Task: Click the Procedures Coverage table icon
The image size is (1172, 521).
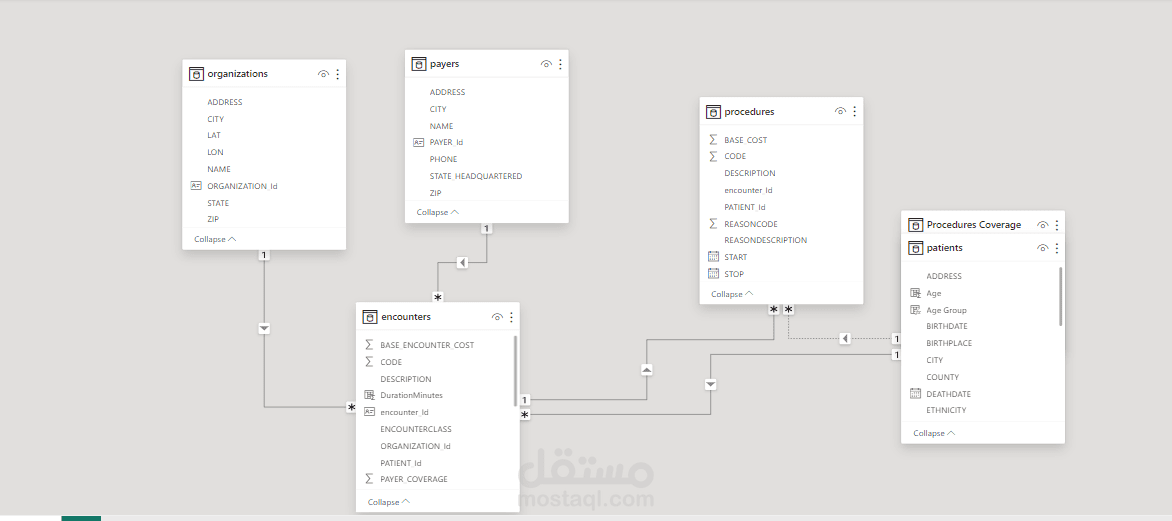Action: pos(915,225)
